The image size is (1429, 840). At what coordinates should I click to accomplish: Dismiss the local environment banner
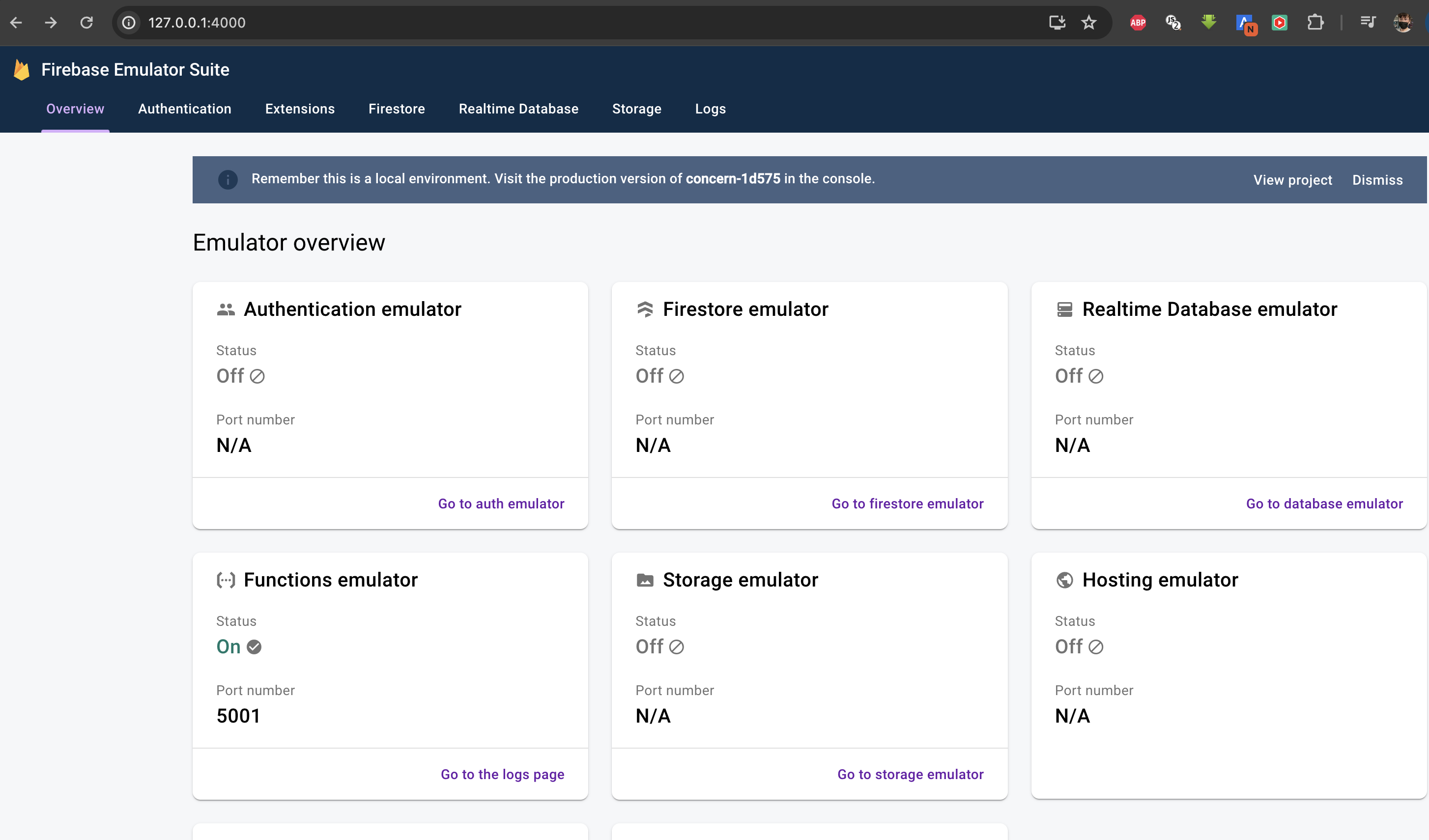[1377, 180]
